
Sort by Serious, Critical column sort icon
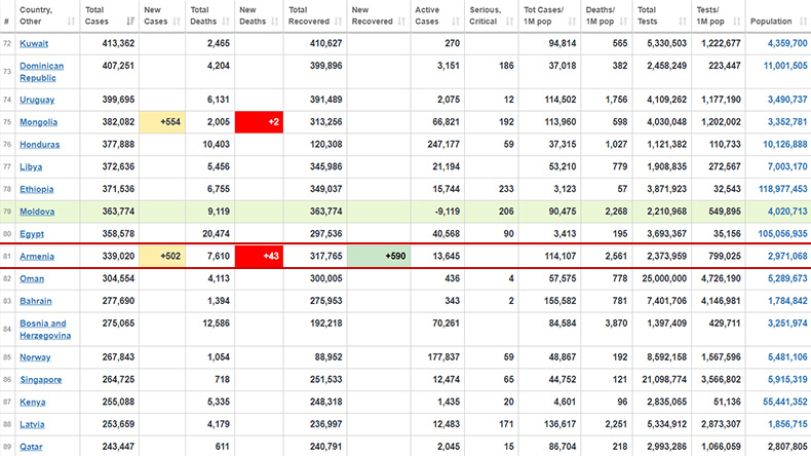click(x=510, y=21)
